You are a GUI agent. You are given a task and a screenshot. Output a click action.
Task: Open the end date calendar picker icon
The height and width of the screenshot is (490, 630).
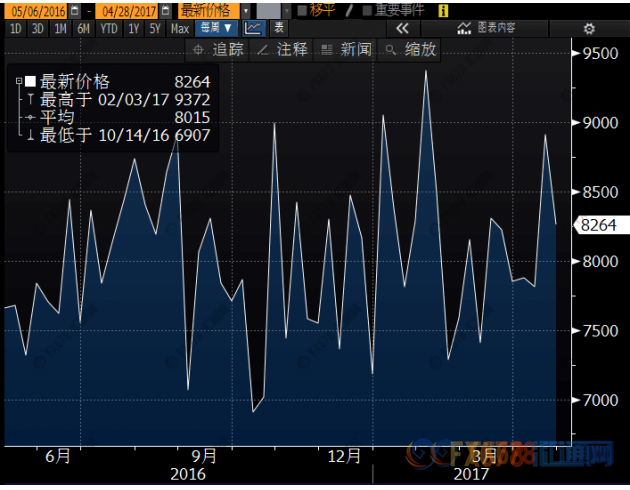point(165,10)
